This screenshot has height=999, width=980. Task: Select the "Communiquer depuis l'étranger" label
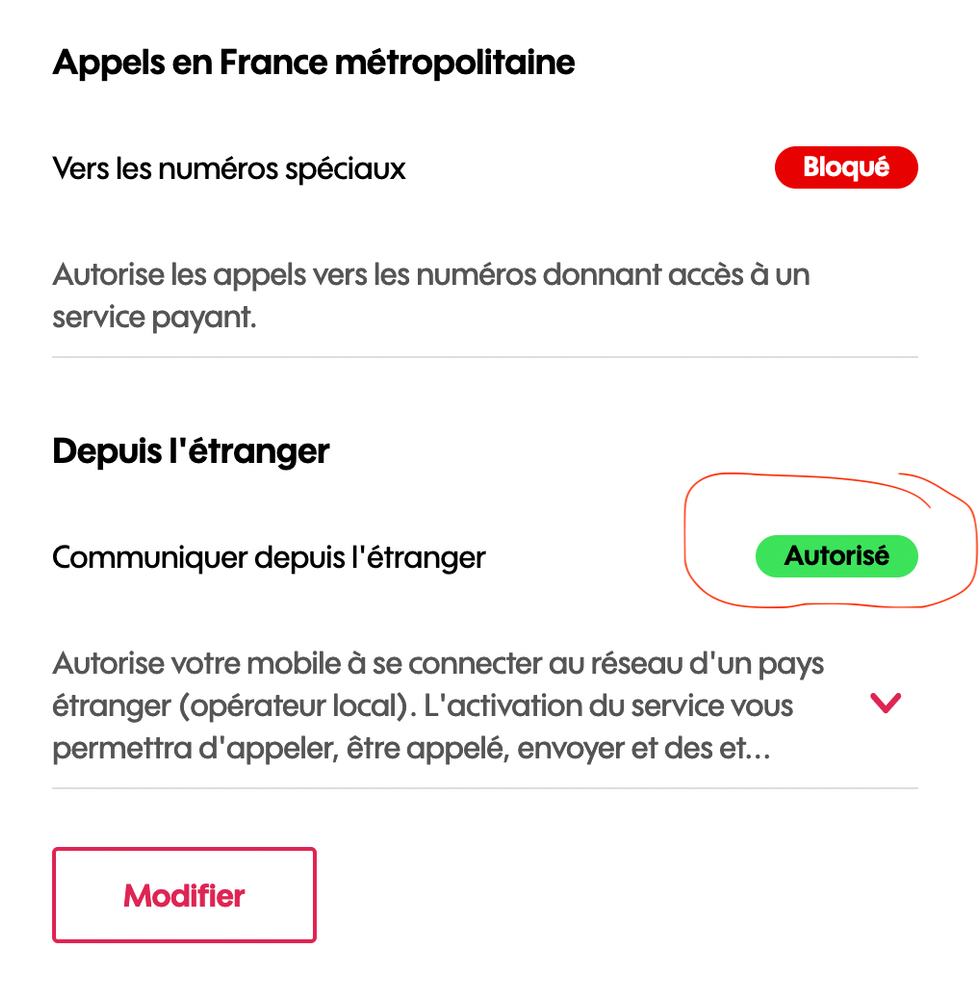click(268, 557)
